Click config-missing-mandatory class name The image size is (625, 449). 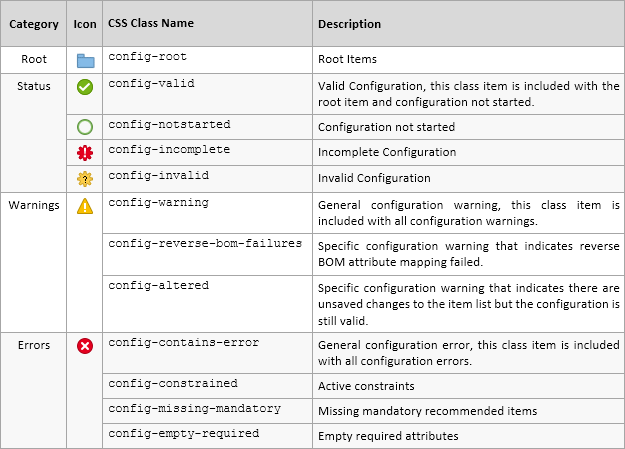[x=194, y=408]
